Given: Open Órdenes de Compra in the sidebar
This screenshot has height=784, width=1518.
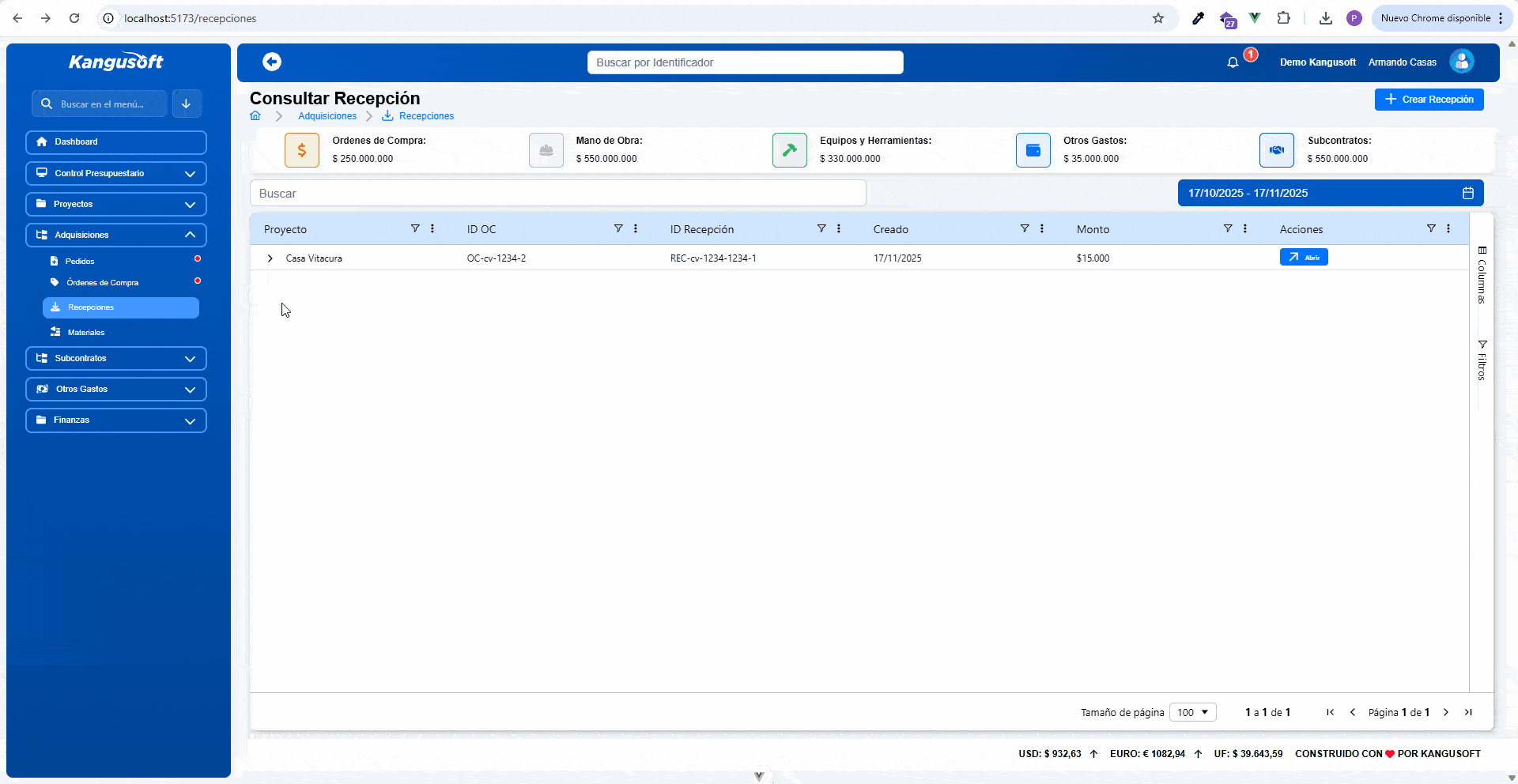Looking at the screenshot, I should coord(103,282).
